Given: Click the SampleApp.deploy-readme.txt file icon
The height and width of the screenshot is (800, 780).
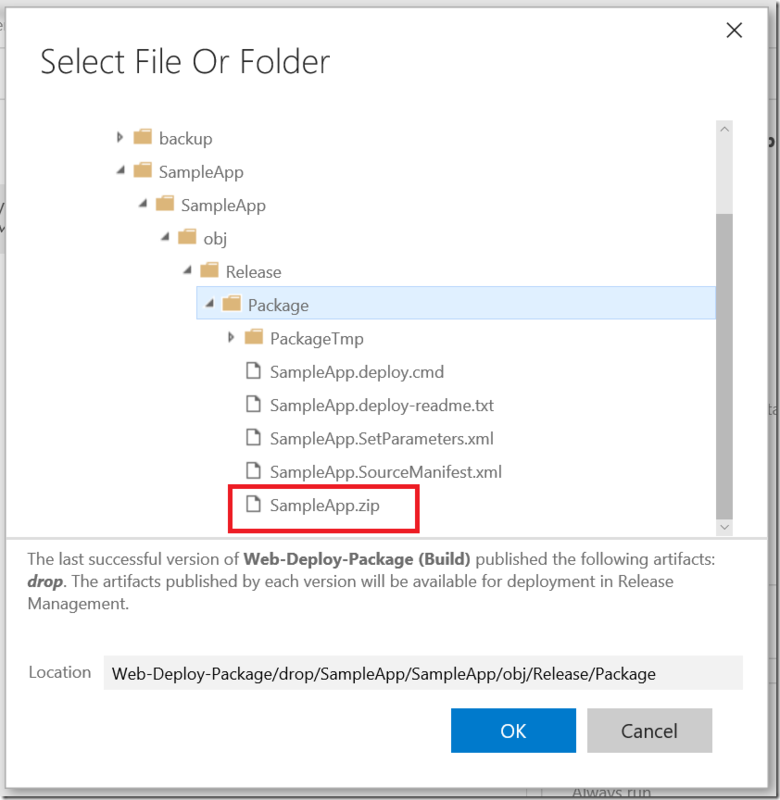Looking at the screenshot, I should coord(254,404).
